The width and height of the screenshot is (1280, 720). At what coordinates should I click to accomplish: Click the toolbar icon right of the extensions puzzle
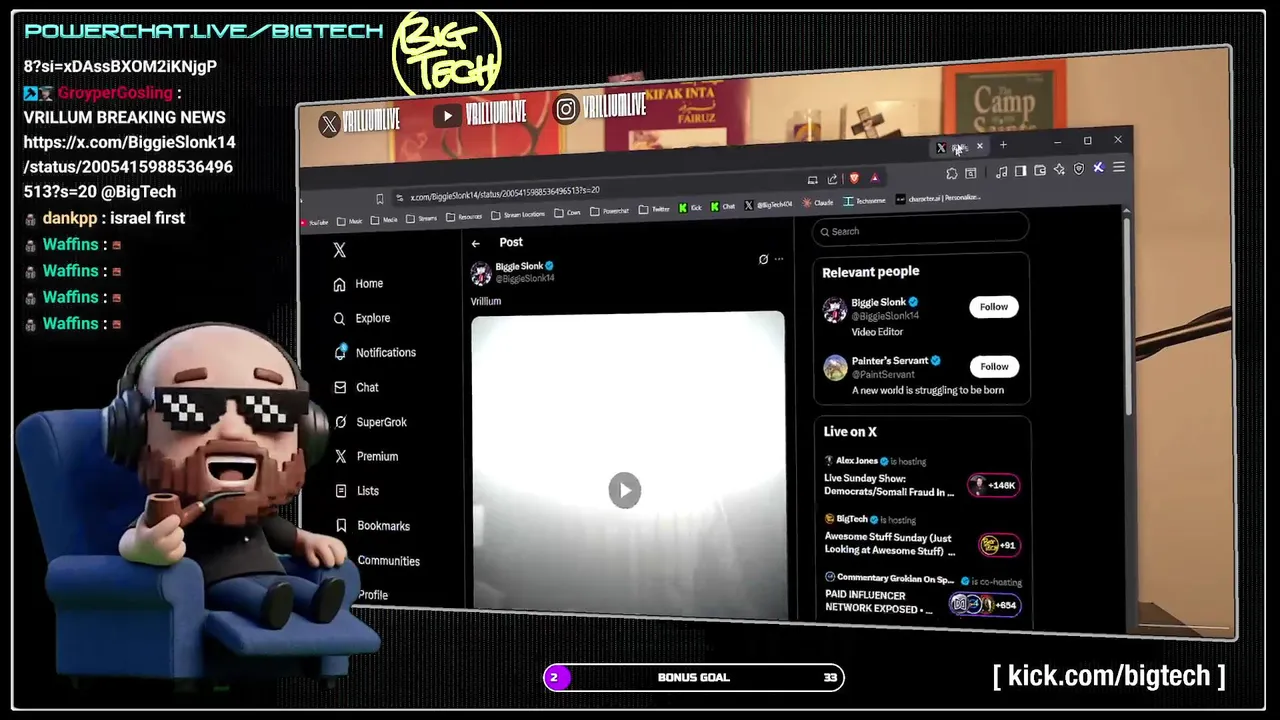970,173
